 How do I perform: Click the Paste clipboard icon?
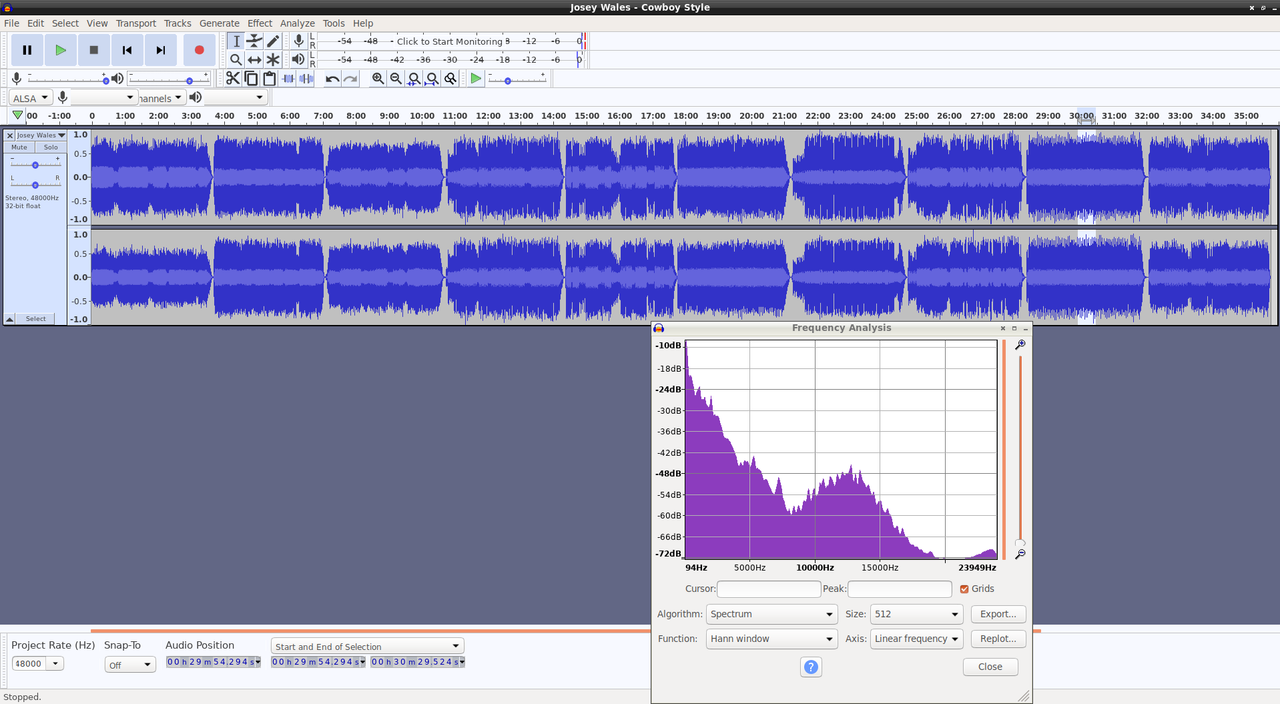tap(269, 78)
